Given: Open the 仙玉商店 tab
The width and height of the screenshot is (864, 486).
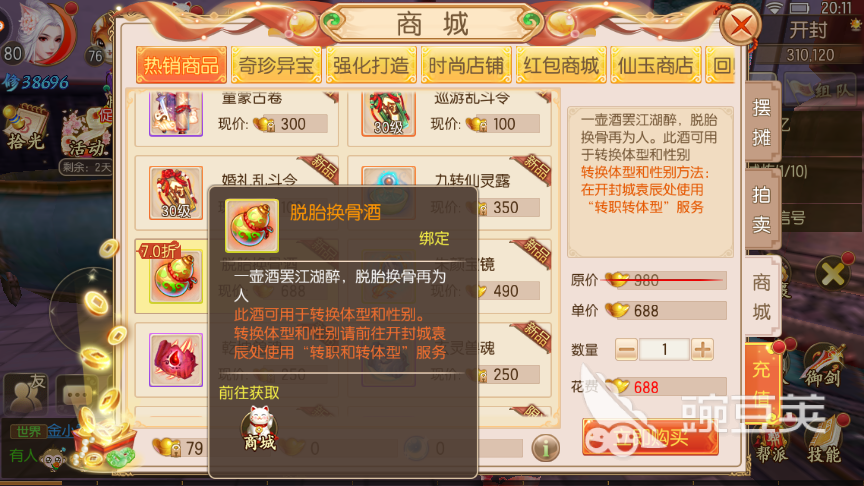Looking at the screenshot, I should (656, 66).
